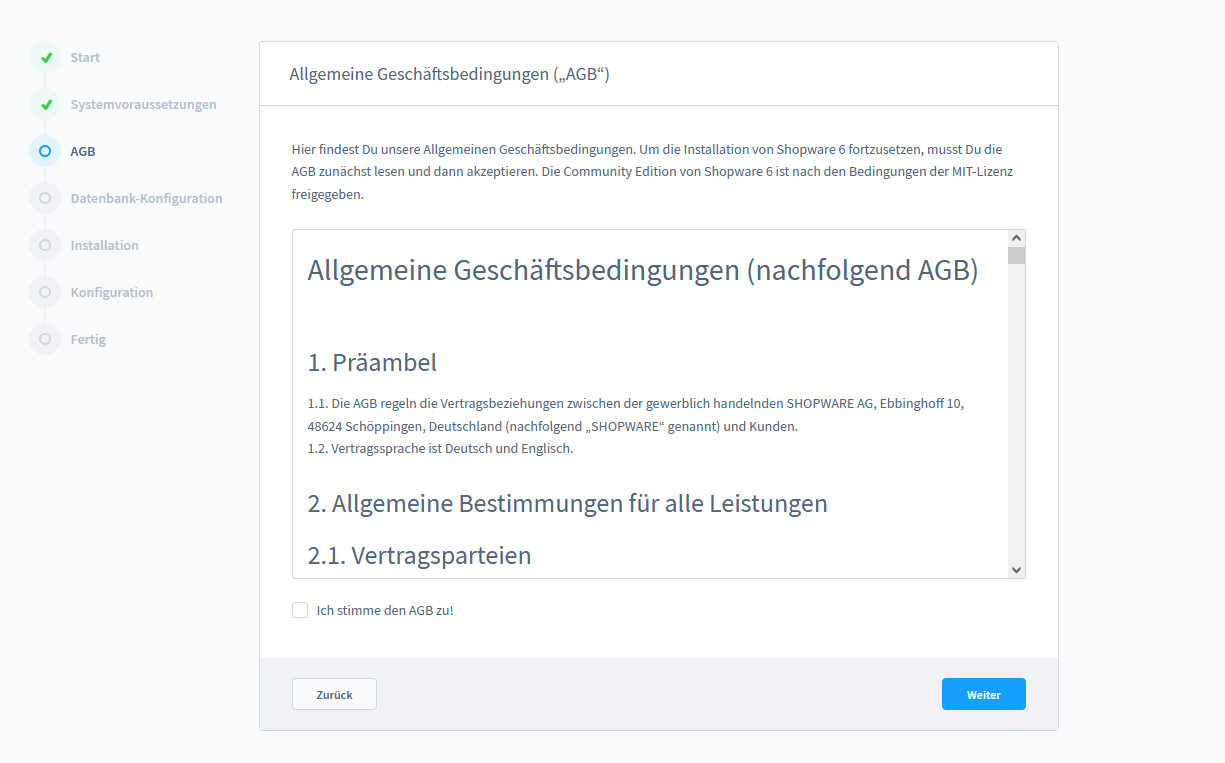Click the Installation step circle
This screenshot has height=763, width=1225.
(x=45, y=245)
